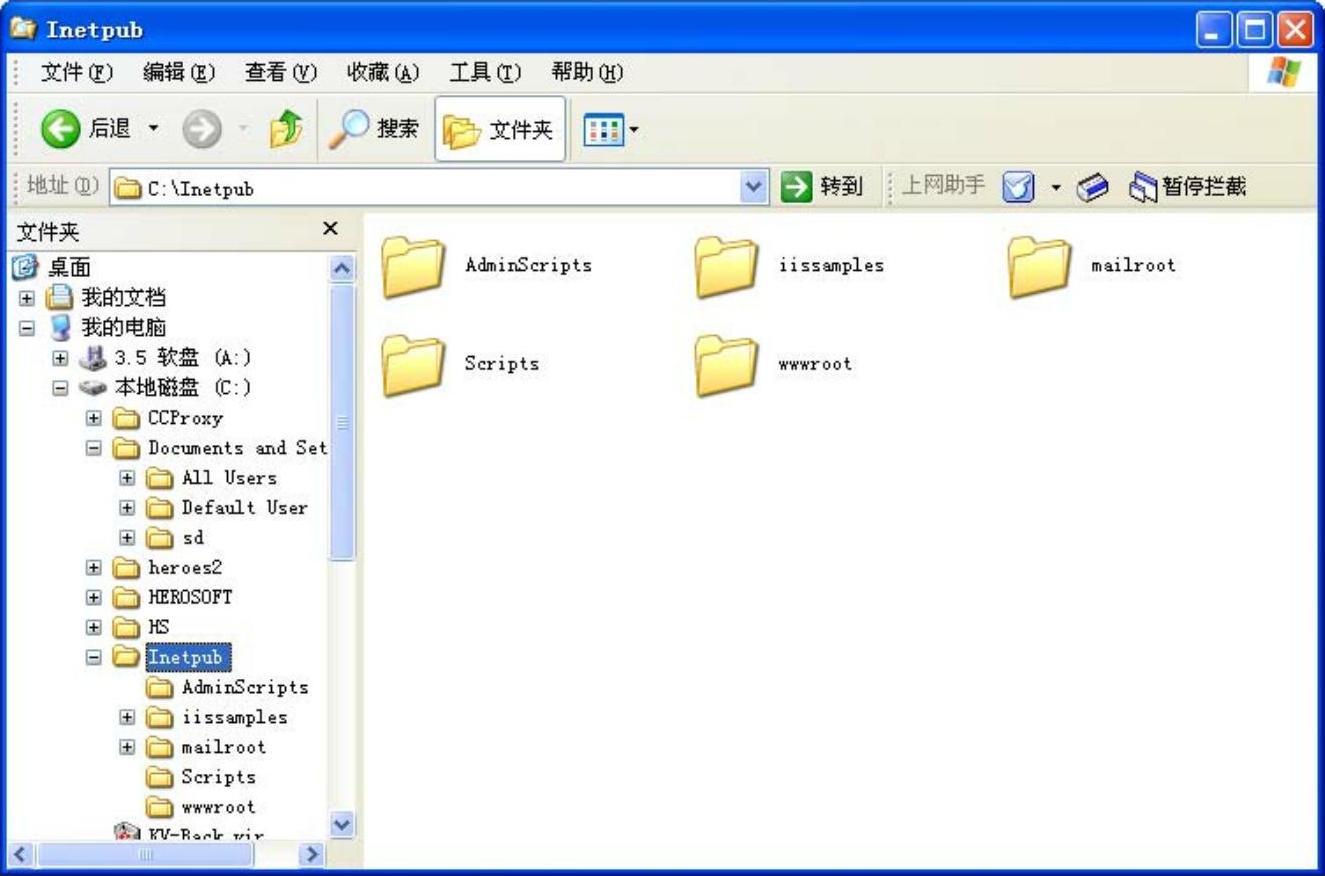Select the CCProxy folder in the tree

pyautogui.click(x=185, y=418)
